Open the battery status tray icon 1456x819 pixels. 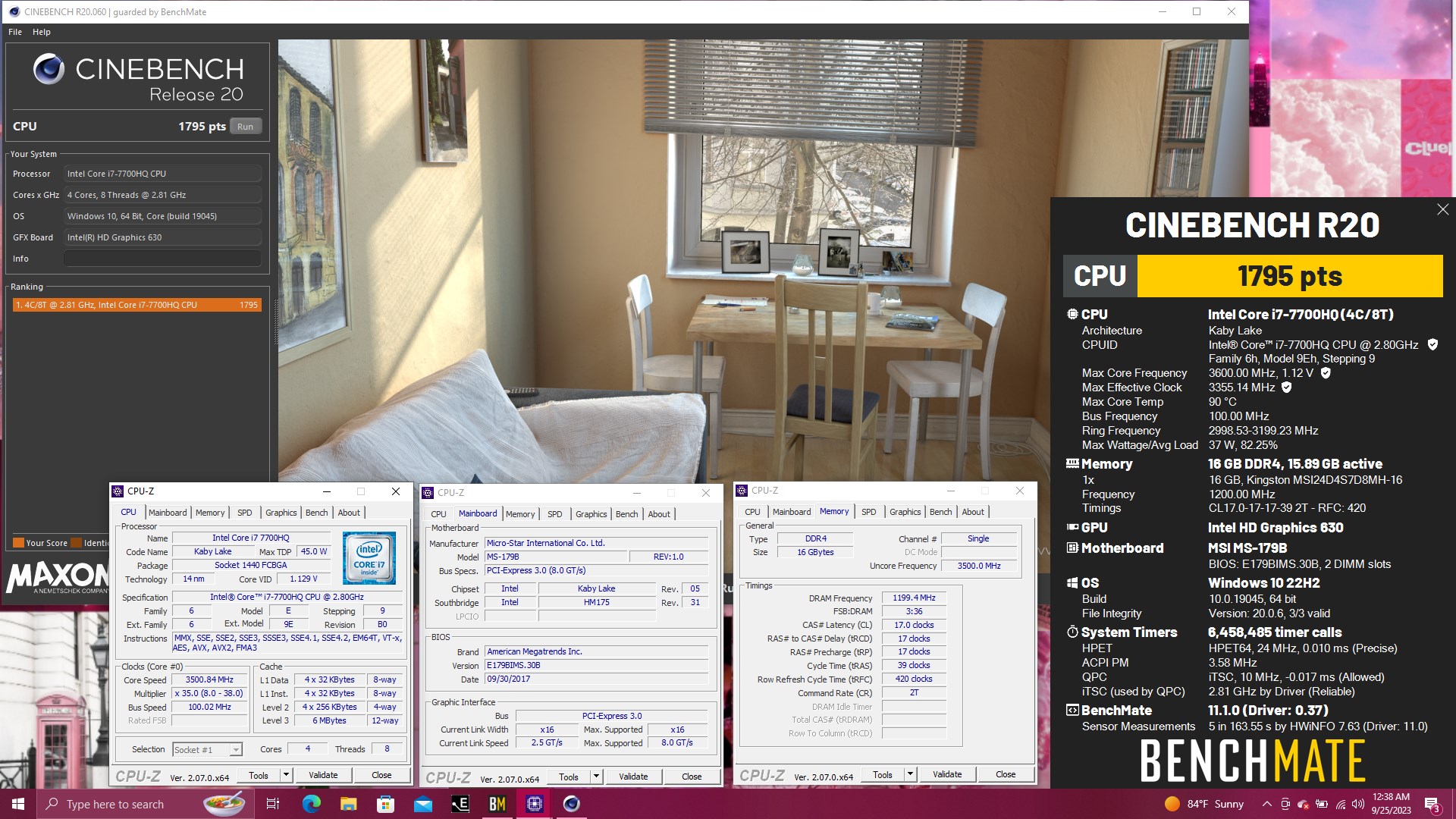click(x=1322, y=804)
